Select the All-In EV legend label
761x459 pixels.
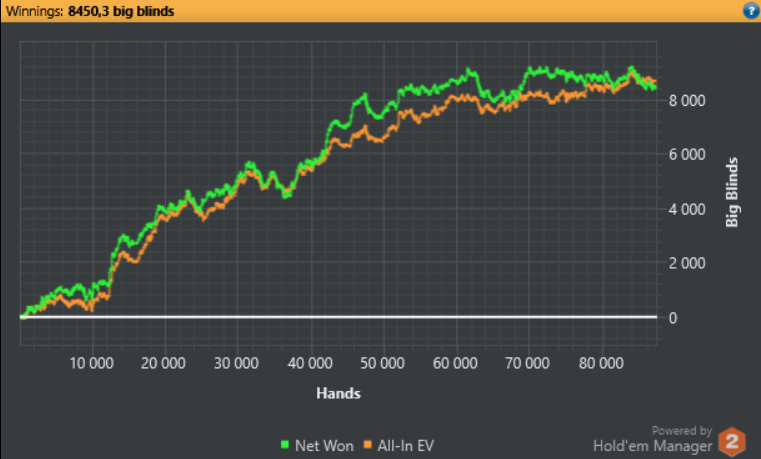[405, 445]
